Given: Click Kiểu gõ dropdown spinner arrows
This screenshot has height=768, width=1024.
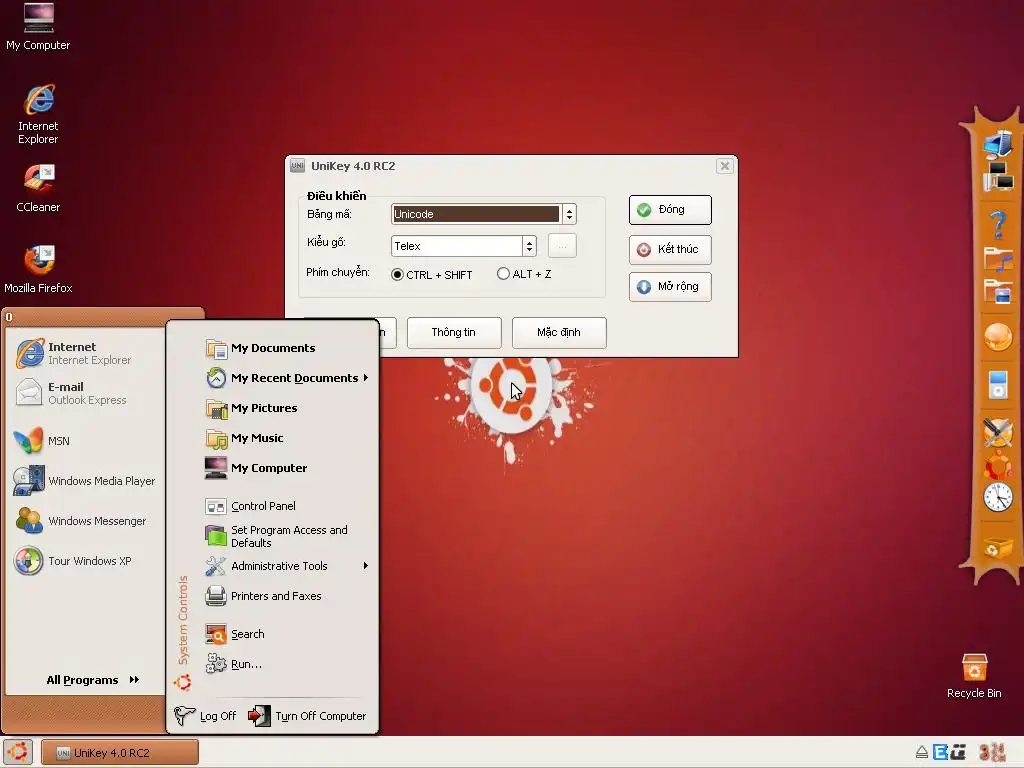Looking at the screenshot, I should tap(530, 246).
